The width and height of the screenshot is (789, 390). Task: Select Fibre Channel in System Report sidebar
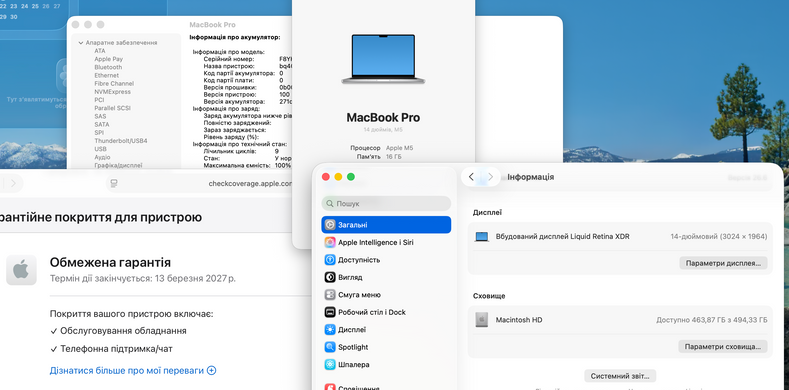pos(114,84)
